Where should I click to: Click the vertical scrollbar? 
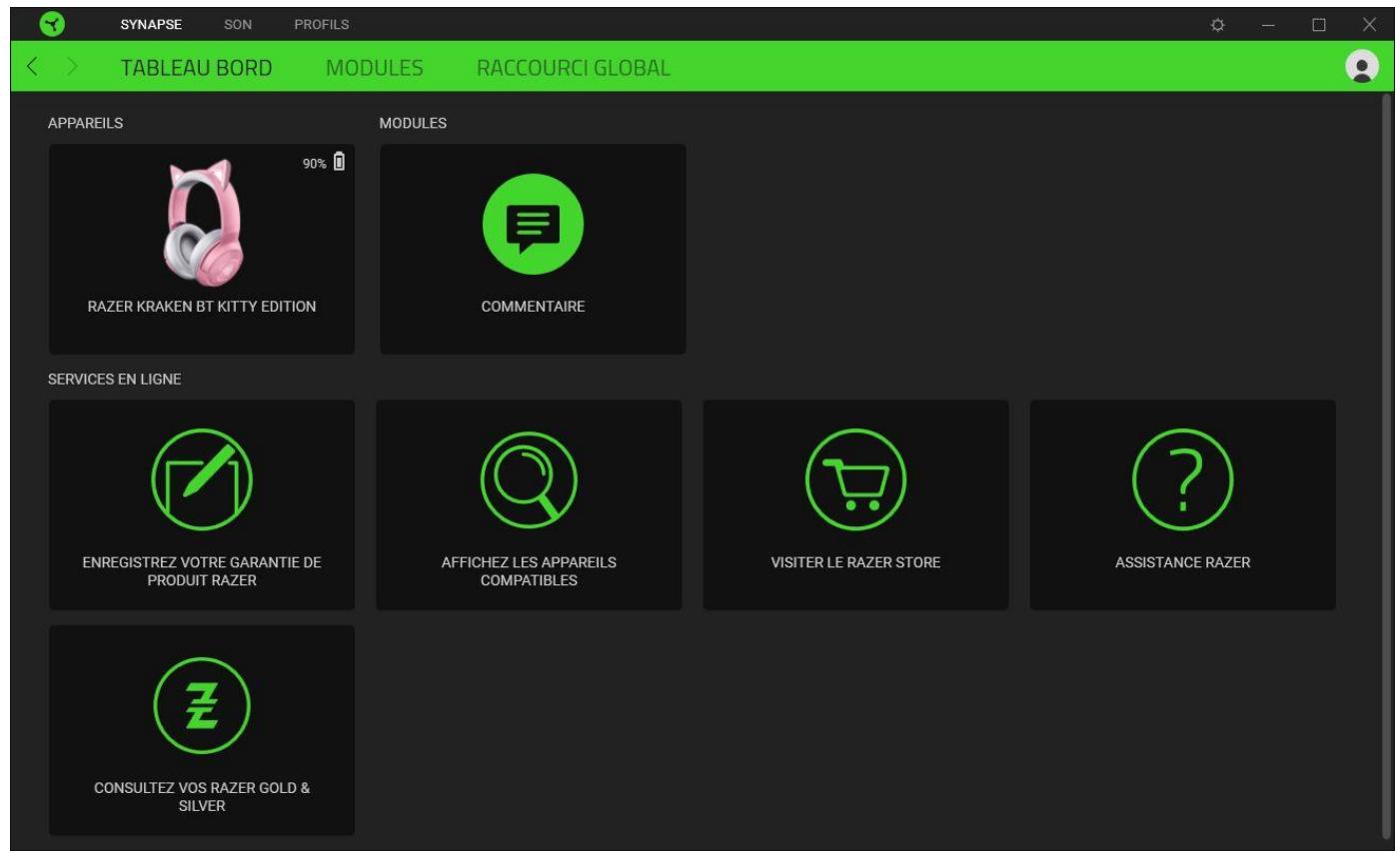(1386, 466)
